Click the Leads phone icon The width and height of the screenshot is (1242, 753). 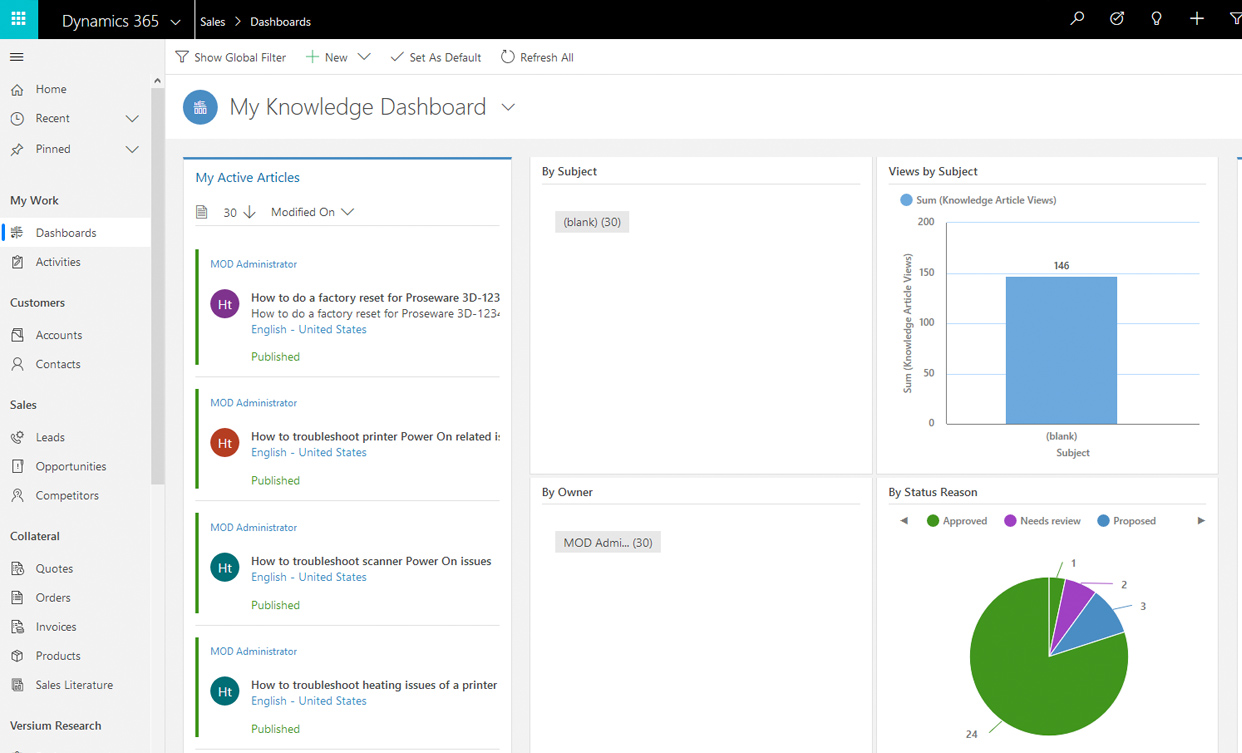click(x=17, y=437)
